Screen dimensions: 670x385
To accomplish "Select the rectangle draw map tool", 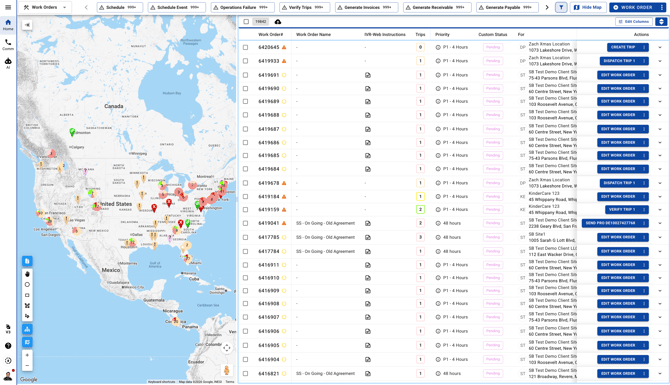I will click(27, 295).
